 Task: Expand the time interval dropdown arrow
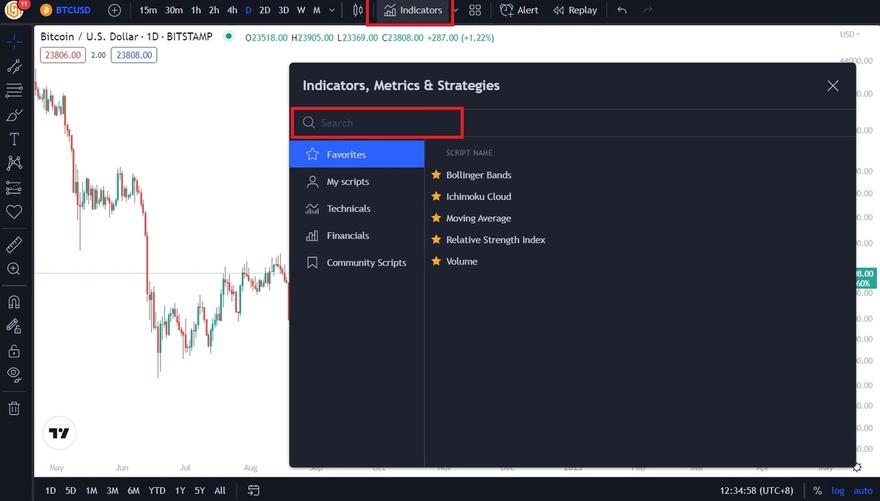(332, 10)
